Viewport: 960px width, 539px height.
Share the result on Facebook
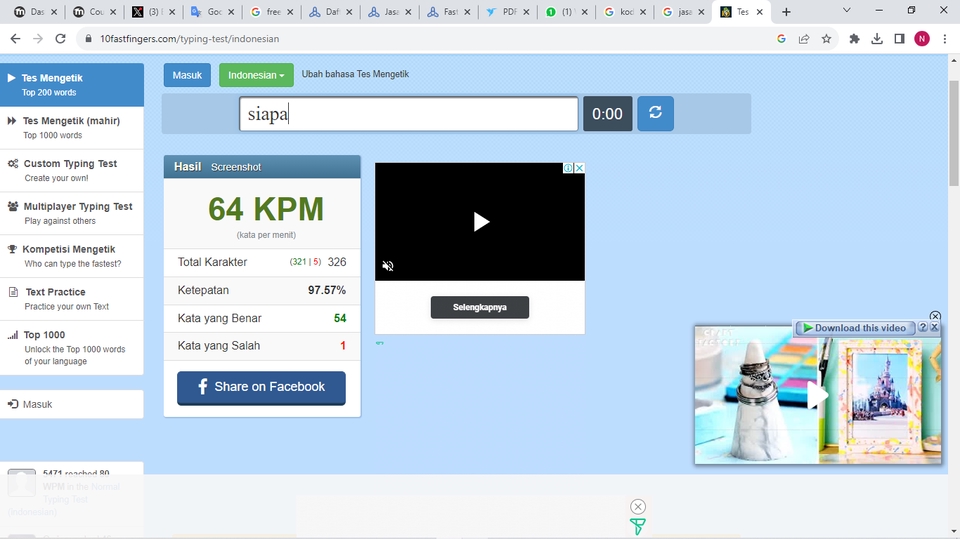[261, 388]
